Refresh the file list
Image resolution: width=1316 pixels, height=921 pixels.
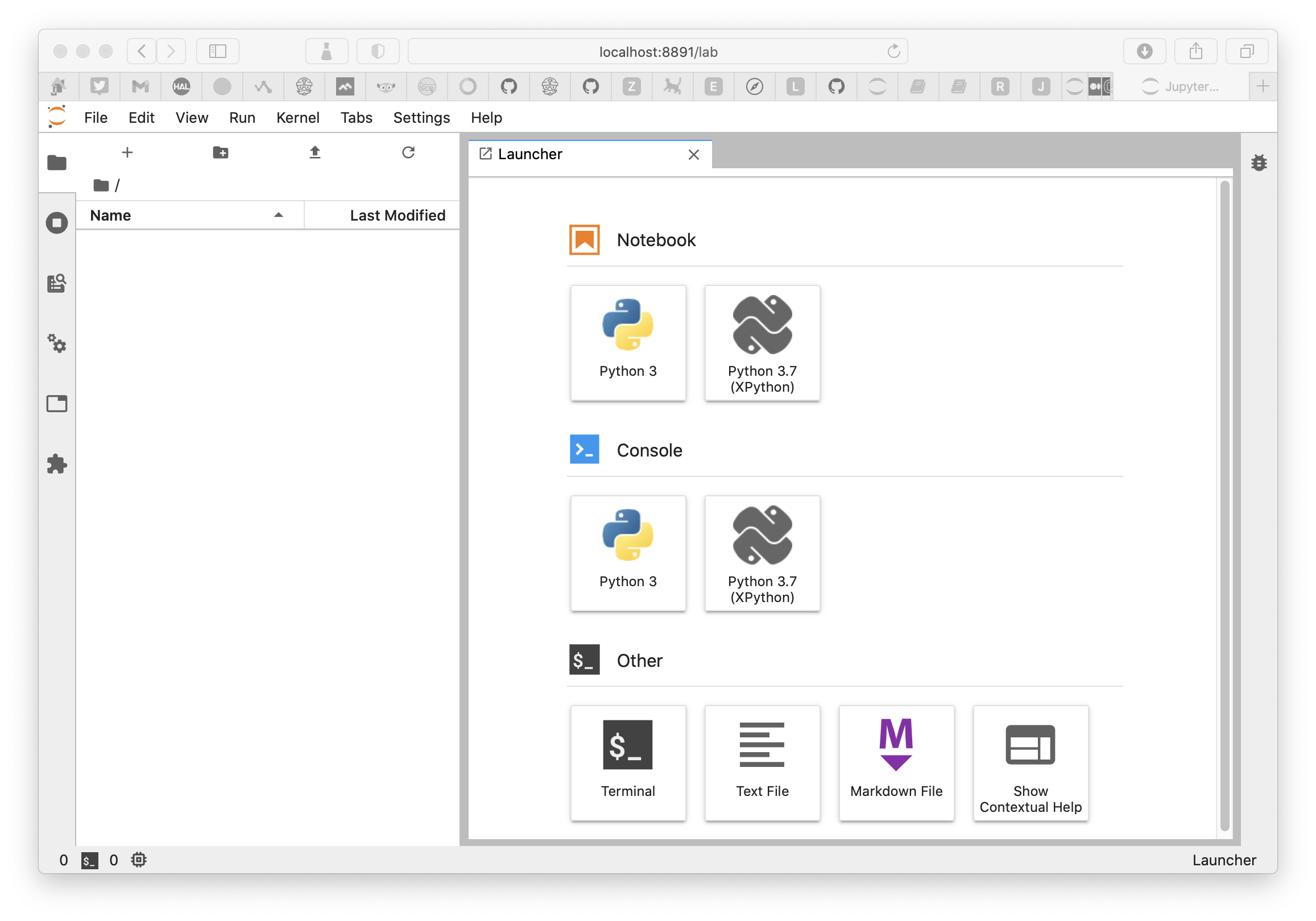click(x=408, y=152)
